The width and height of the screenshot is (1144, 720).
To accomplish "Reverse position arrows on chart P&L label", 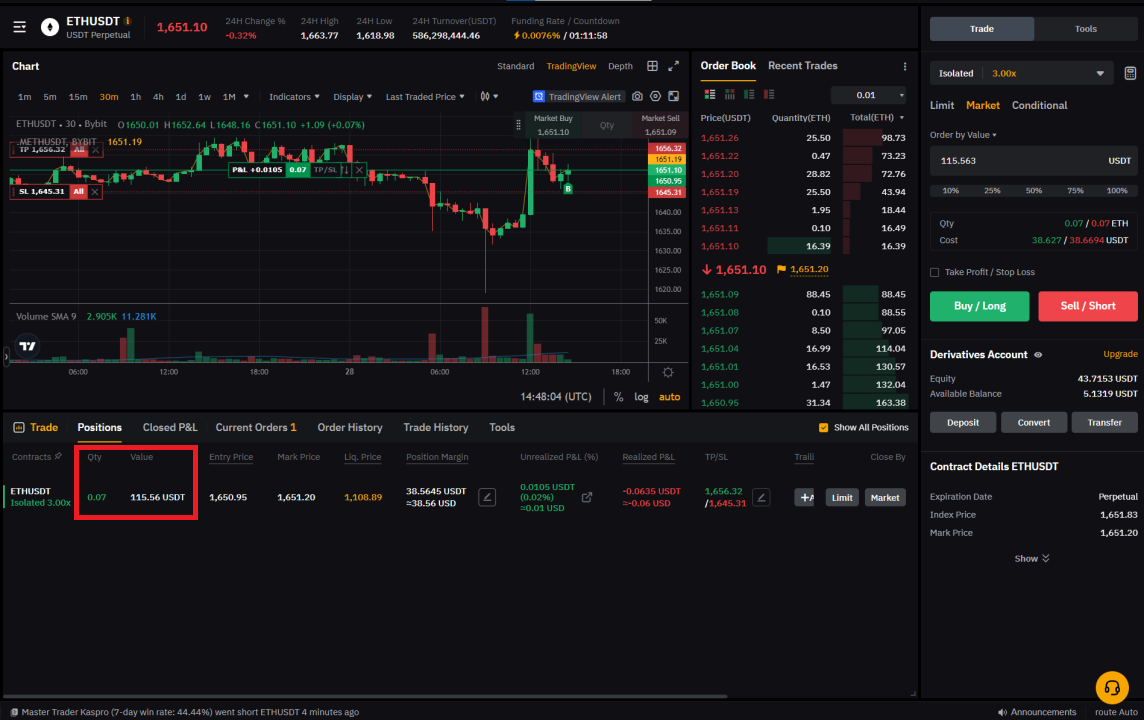I will (346, 170).
